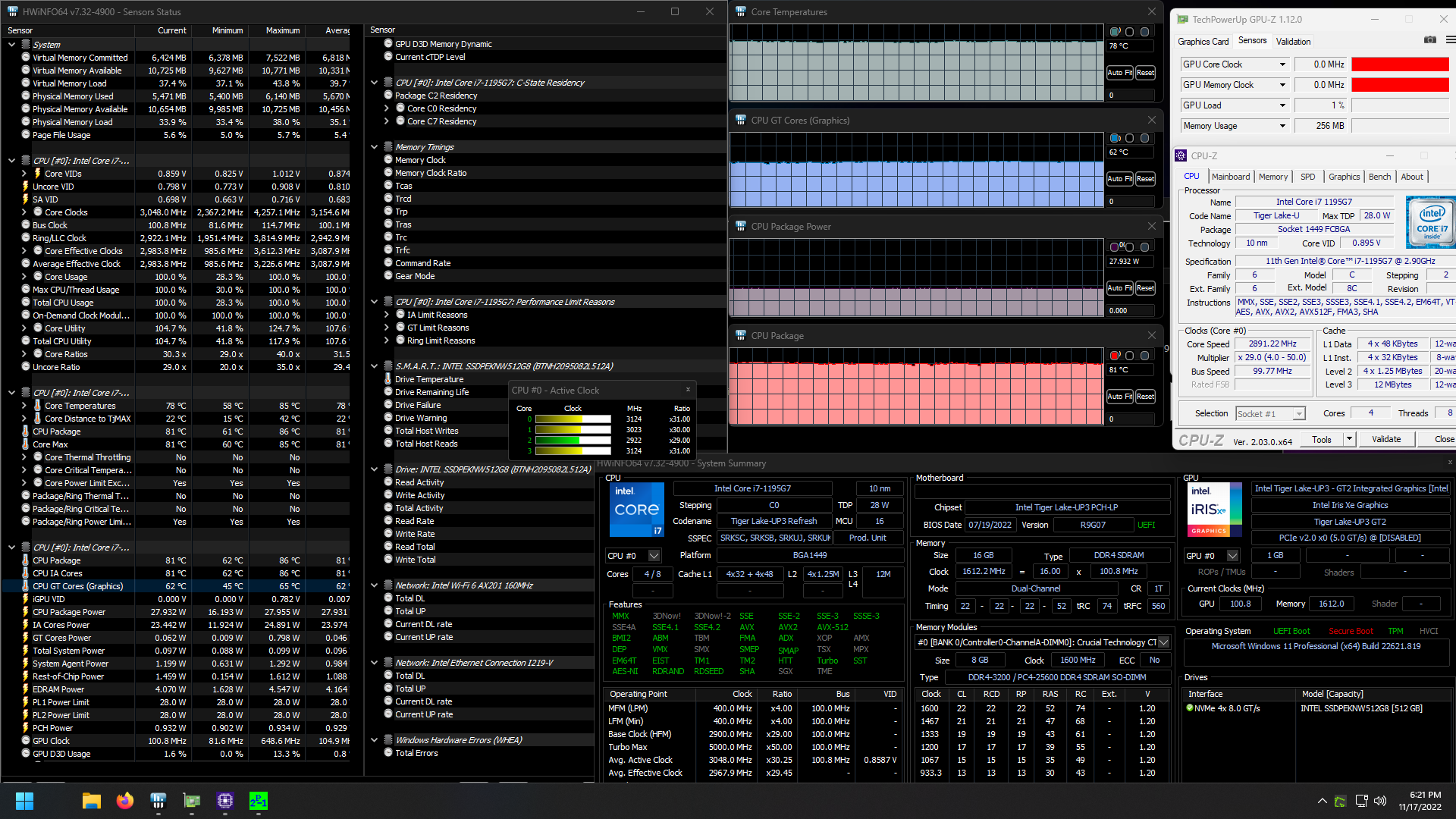The width and height of the screenshot is (1456, 819).
Task: Click the 78 °C max value field in Core Temperatures
Action: pyautogui.click(x=1130, y=45)
